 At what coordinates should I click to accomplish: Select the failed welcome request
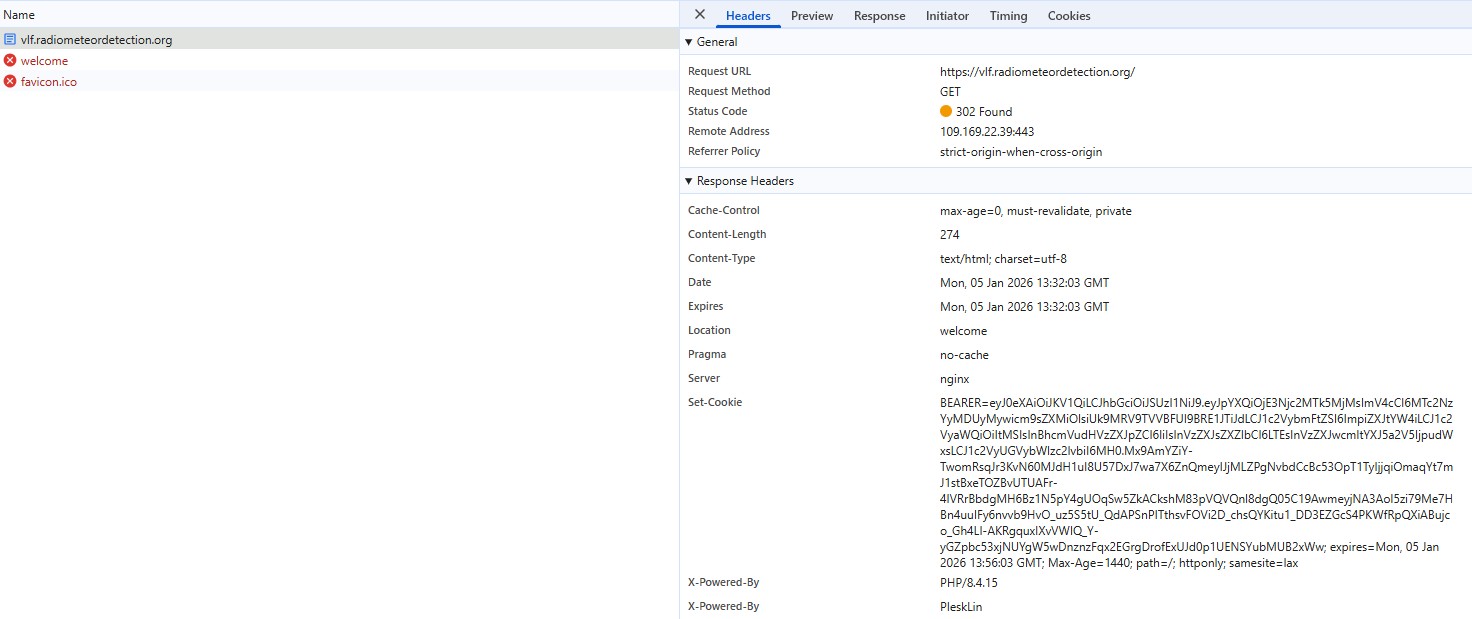click(44, 61)
